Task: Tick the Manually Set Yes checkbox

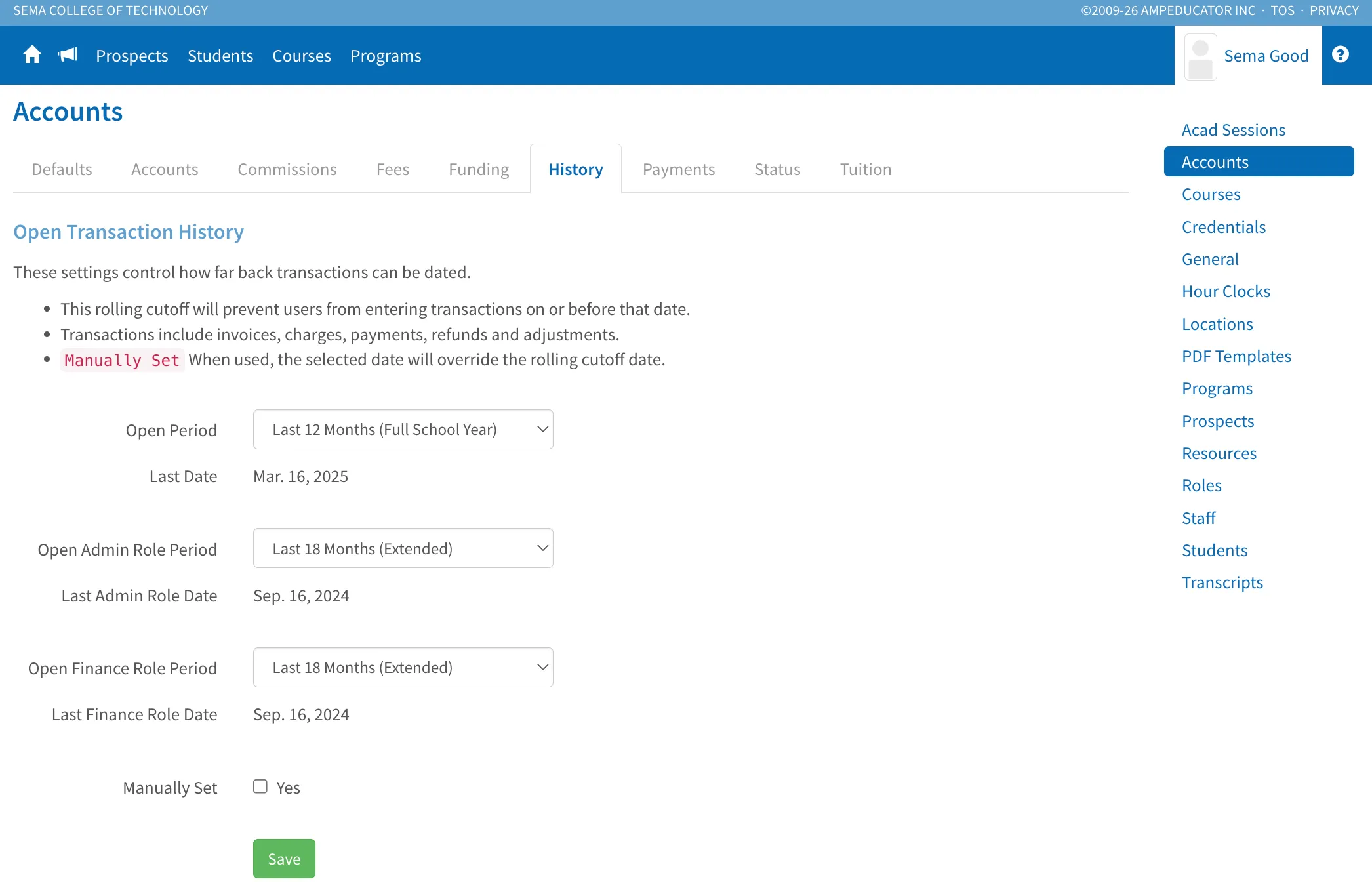Action: tap(260, 786)
